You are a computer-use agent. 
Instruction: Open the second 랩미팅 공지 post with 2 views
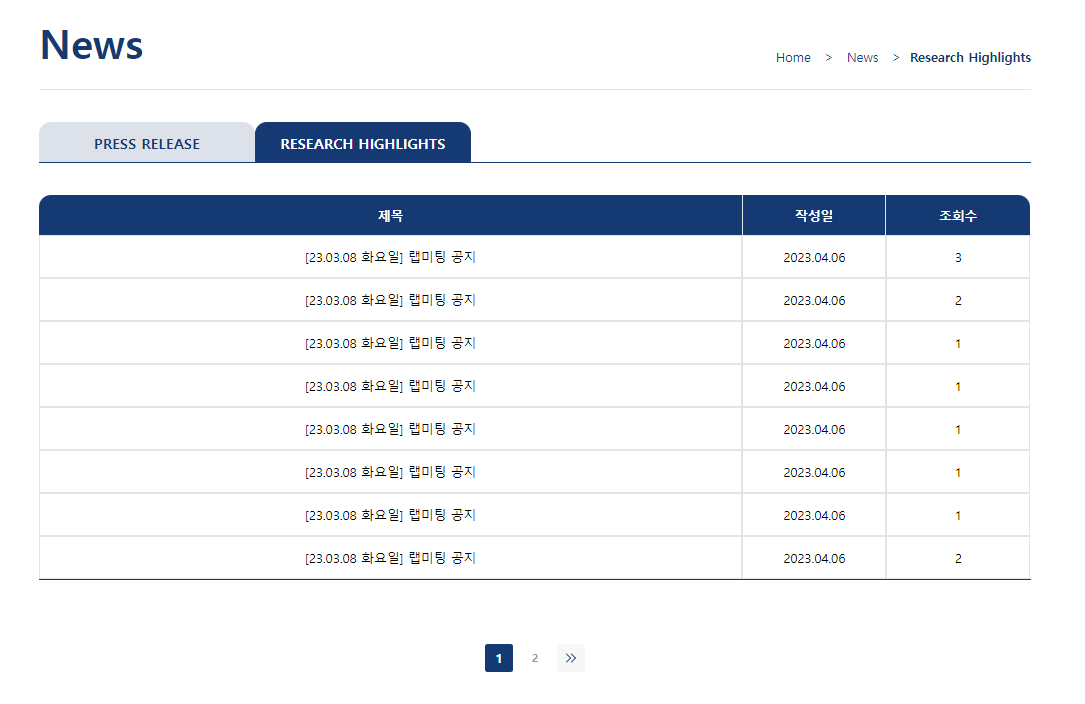tap(390, 300)
